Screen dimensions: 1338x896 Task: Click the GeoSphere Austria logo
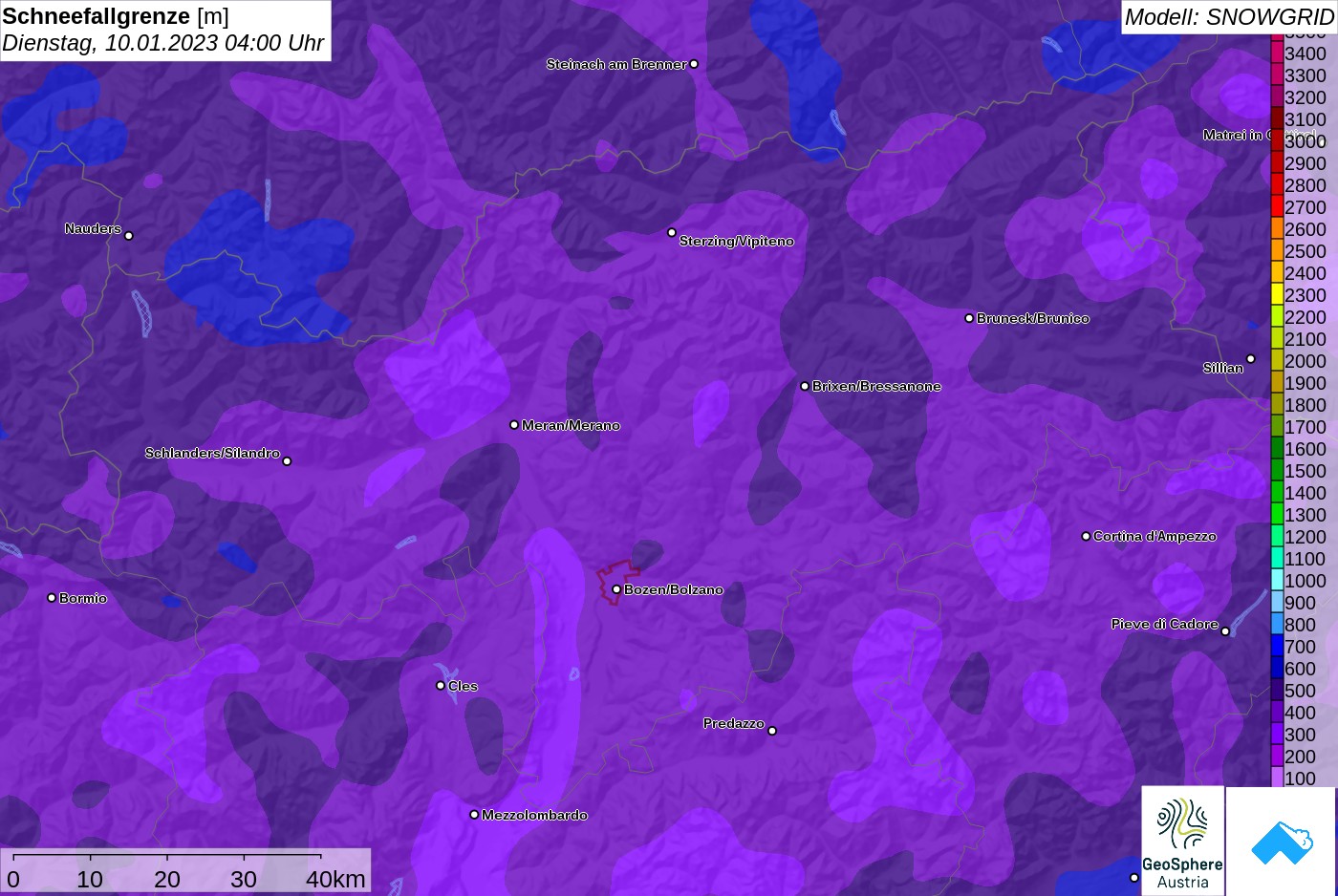point(1182,841)
